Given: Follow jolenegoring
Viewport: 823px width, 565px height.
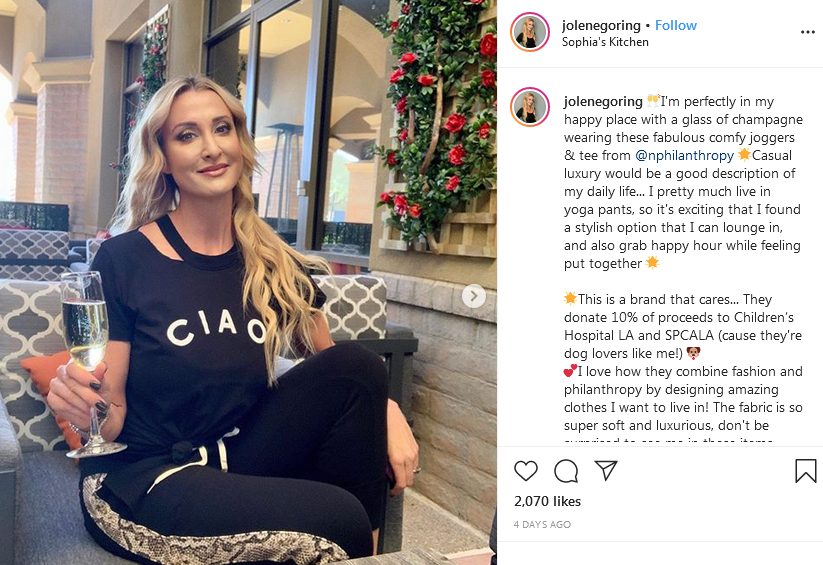Looking at the screenshot, I should 676,25.
